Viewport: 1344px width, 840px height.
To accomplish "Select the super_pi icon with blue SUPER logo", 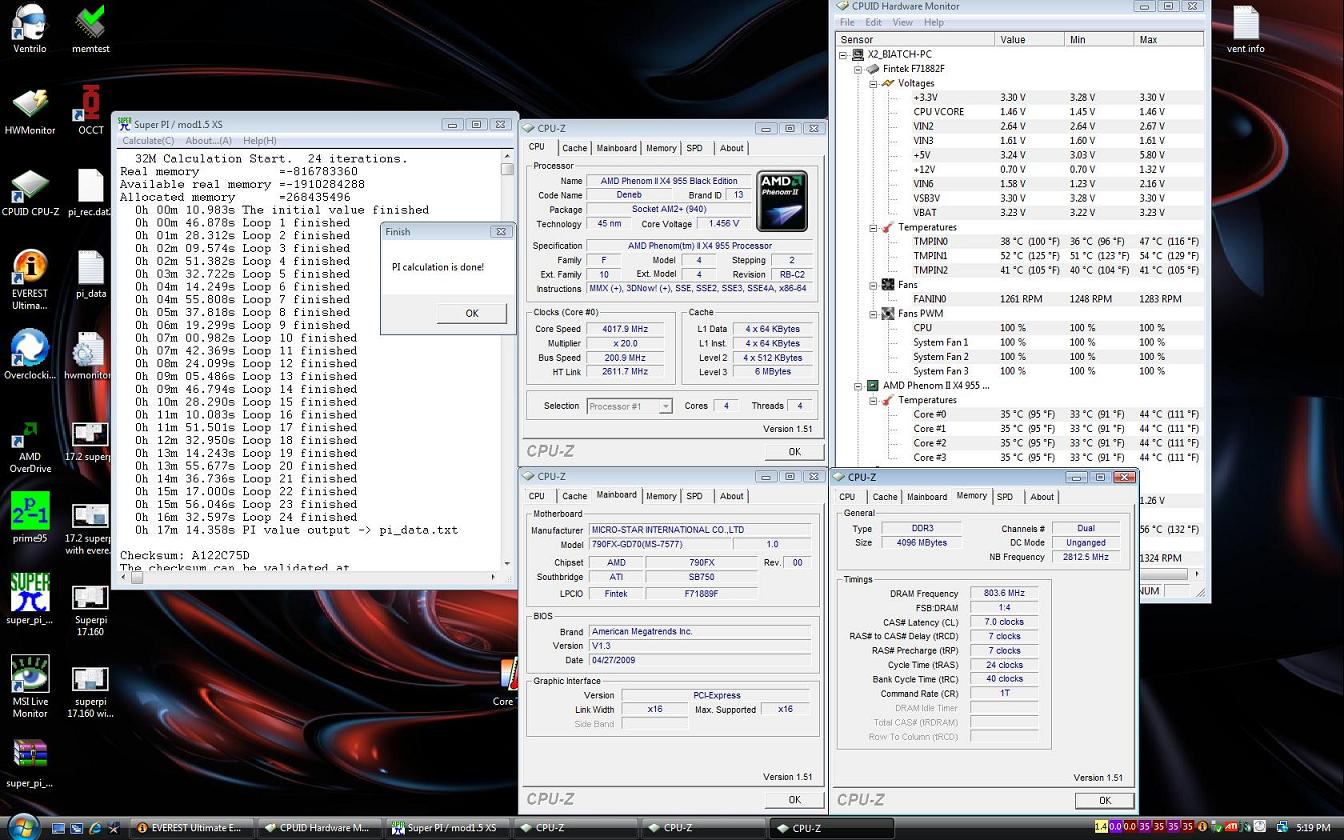I will tap(30, 599).
